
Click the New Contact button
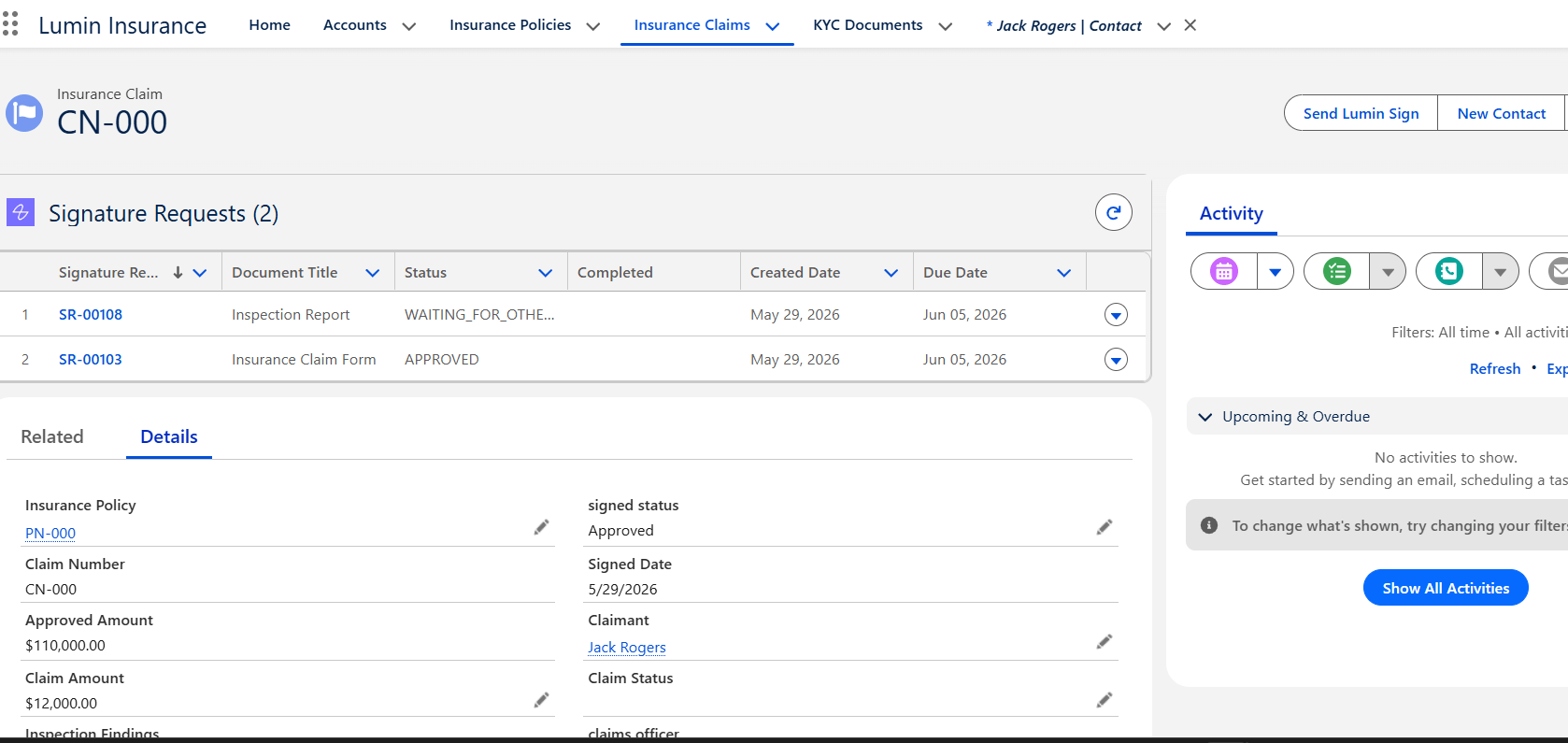(x=1502, y=113)
